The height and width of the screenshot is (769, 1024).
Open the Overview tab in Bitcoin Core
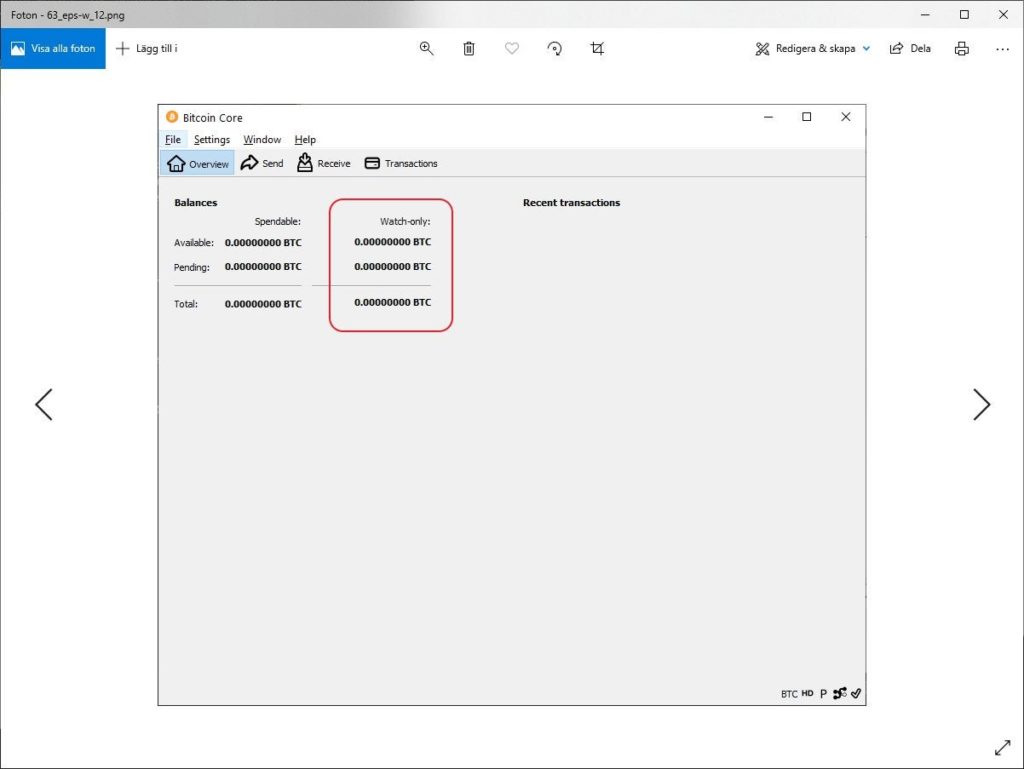197,163
